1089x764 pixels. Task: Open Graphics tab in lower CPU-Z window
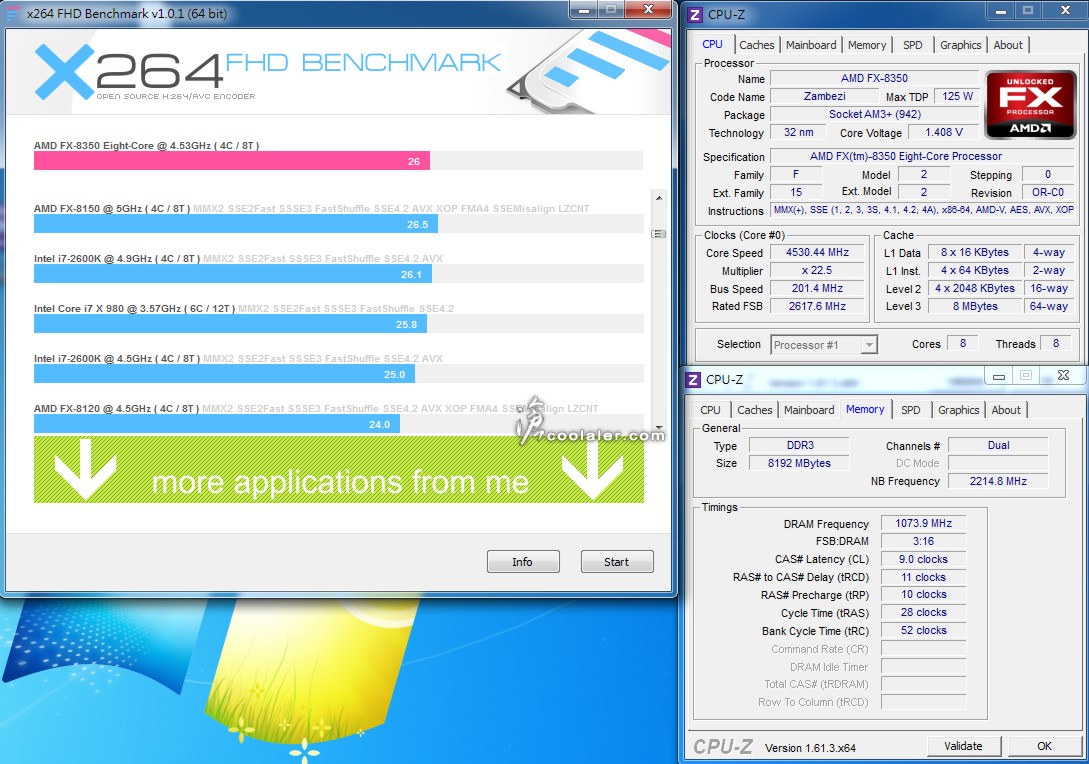tap(958, 410)
